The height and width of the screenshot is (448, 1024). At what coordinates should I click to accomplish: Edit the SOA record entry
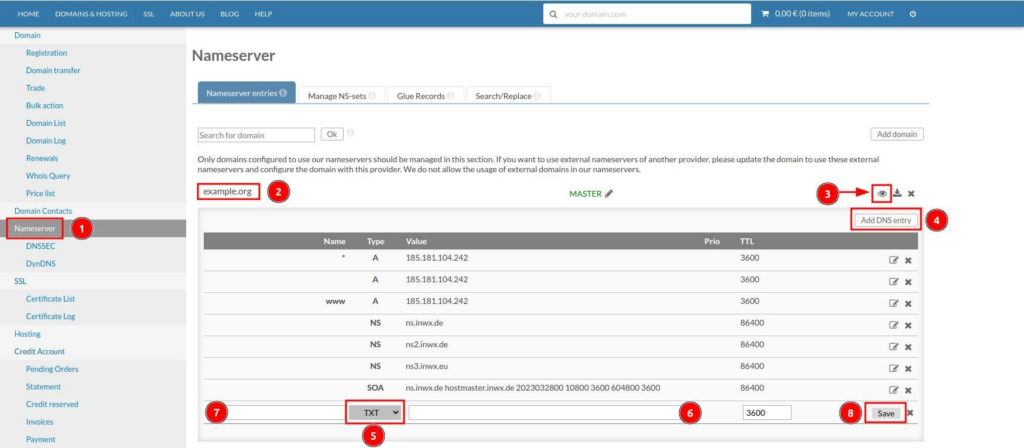893,389
